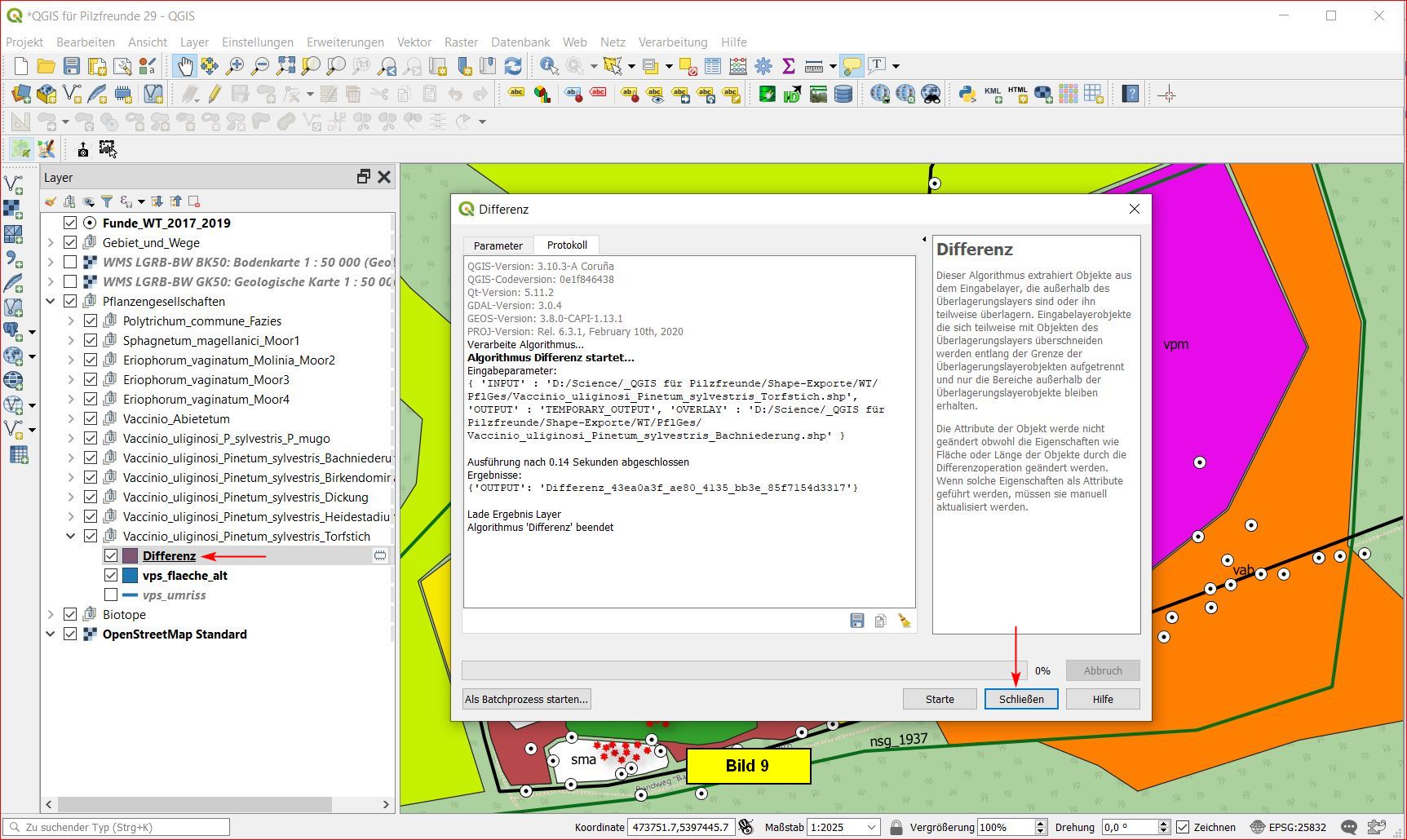The height and width of the screenshot is (840, 1407).
Task: Select the Pan Map hand tool
Action: pos(185,66)
